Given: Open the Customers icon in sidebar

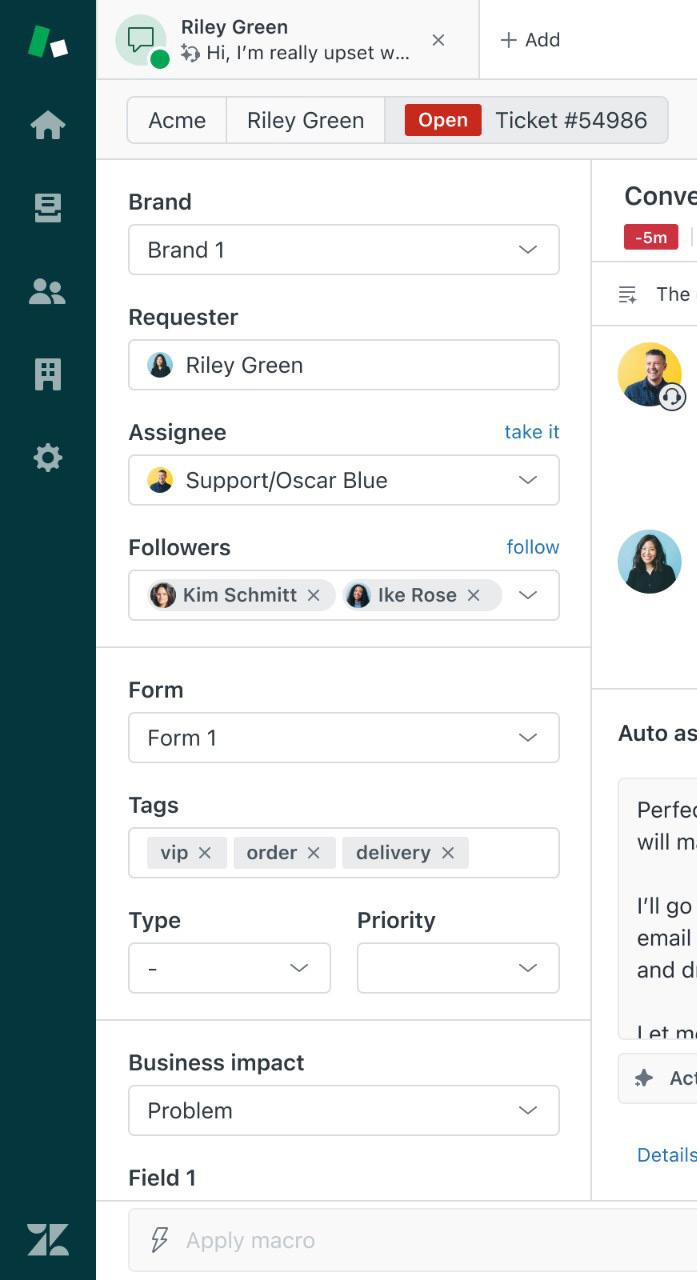Looking at the screenshot, I should (48, 291).
